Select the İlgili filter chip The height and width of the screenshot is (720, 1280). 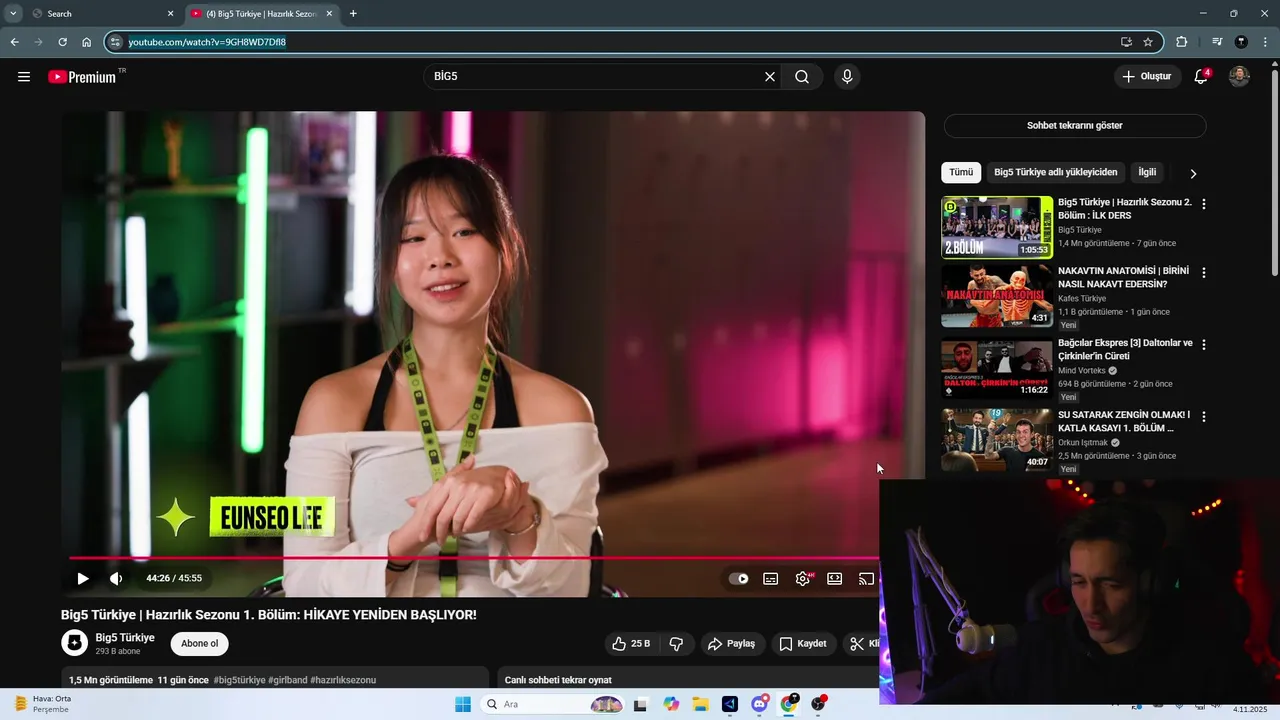click(x=1147, y=172)
